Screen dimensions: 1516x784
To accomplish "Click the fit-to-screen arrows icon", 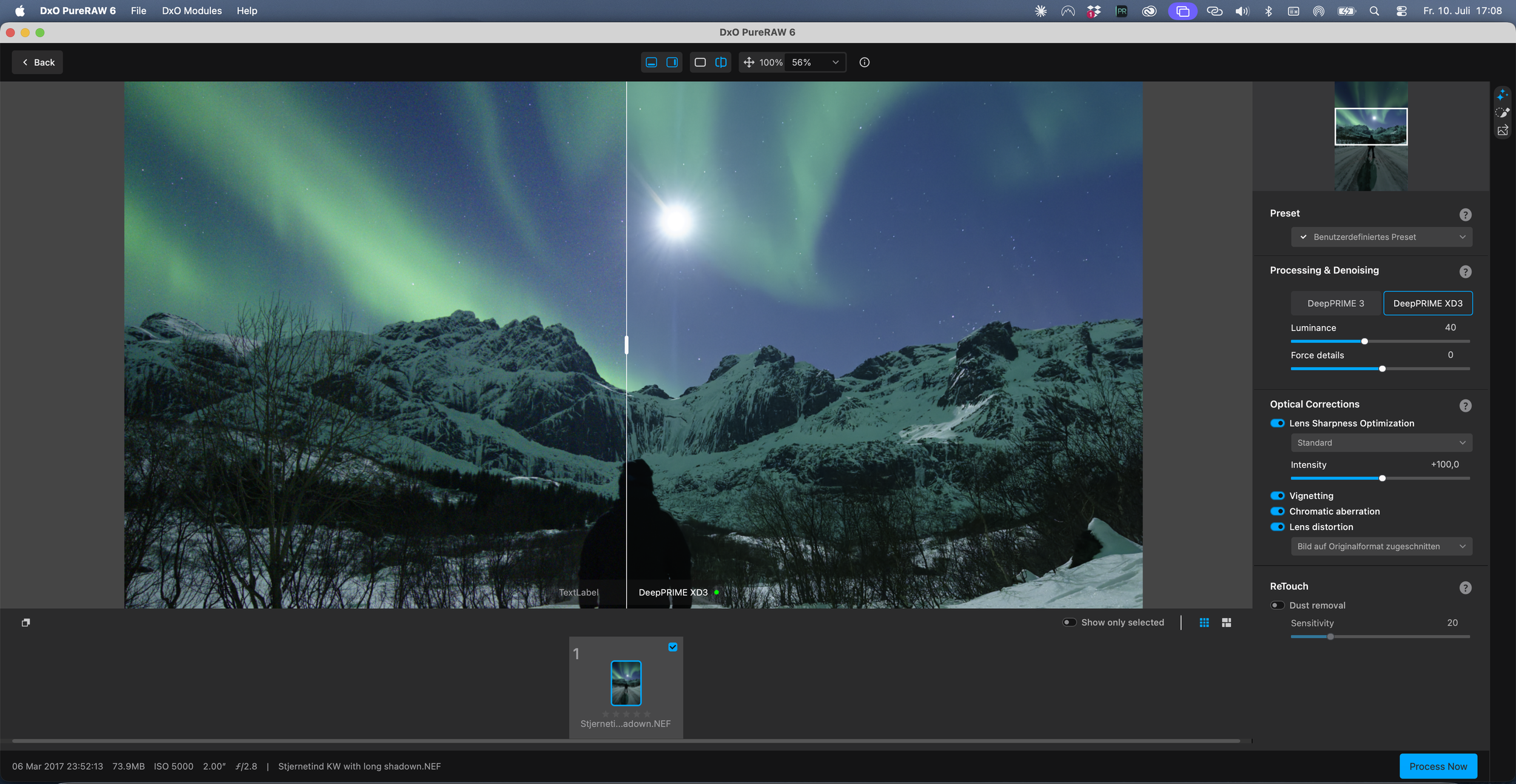I will tap(749, 62).
